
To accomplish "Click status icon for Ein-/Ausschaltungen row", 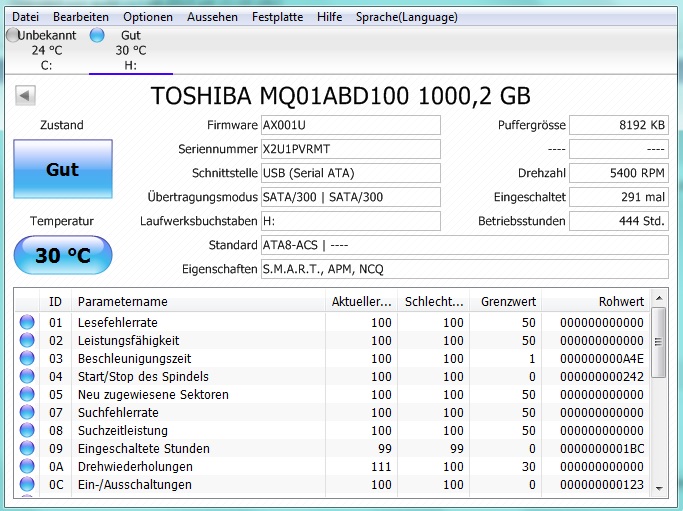I will 27,484.
